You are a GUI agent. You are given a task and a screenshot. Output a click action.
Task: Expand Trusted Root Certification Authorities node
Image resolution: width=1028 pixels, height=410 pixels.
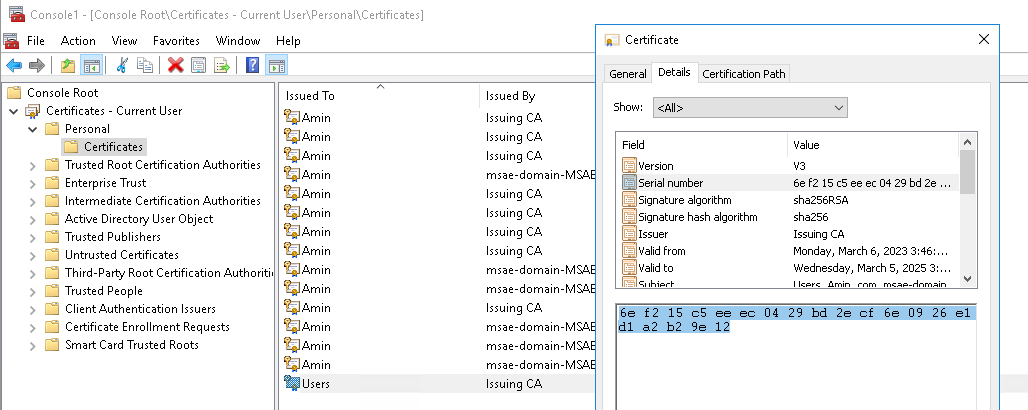(x=33, y=165)
